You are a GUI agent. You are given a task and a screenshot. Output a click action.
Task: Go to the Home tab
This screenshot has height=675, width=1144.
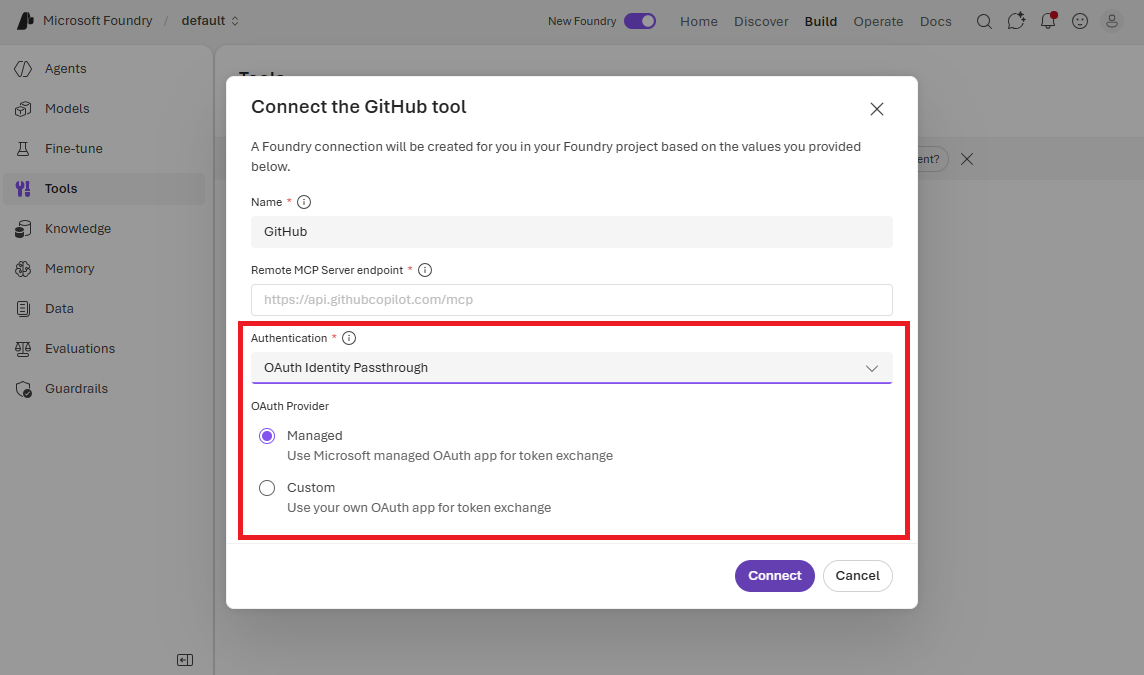click(x=699, y=21)
